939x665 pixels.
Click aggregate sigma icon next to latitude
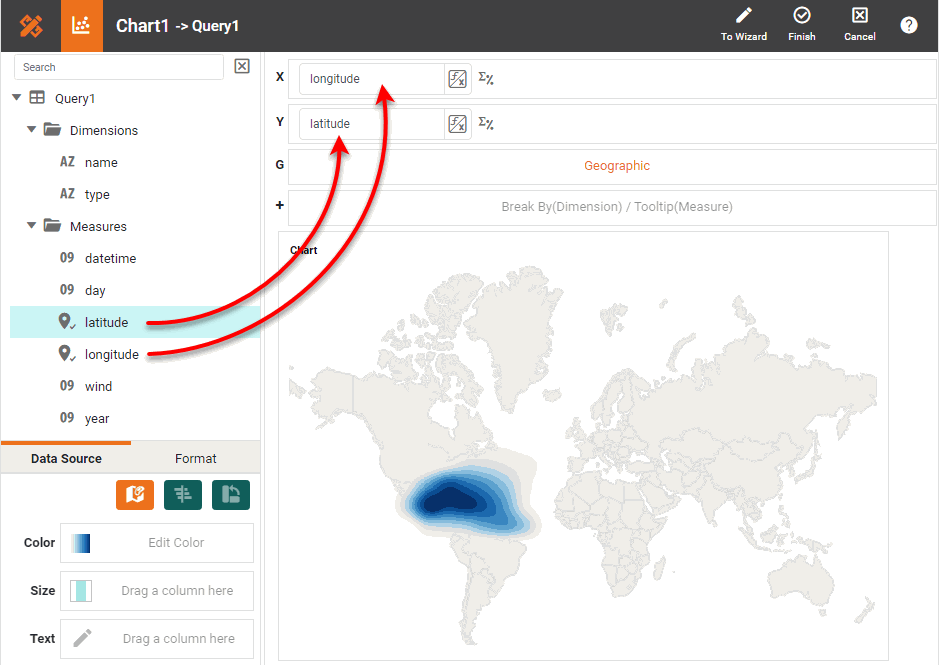coord(486,124)
